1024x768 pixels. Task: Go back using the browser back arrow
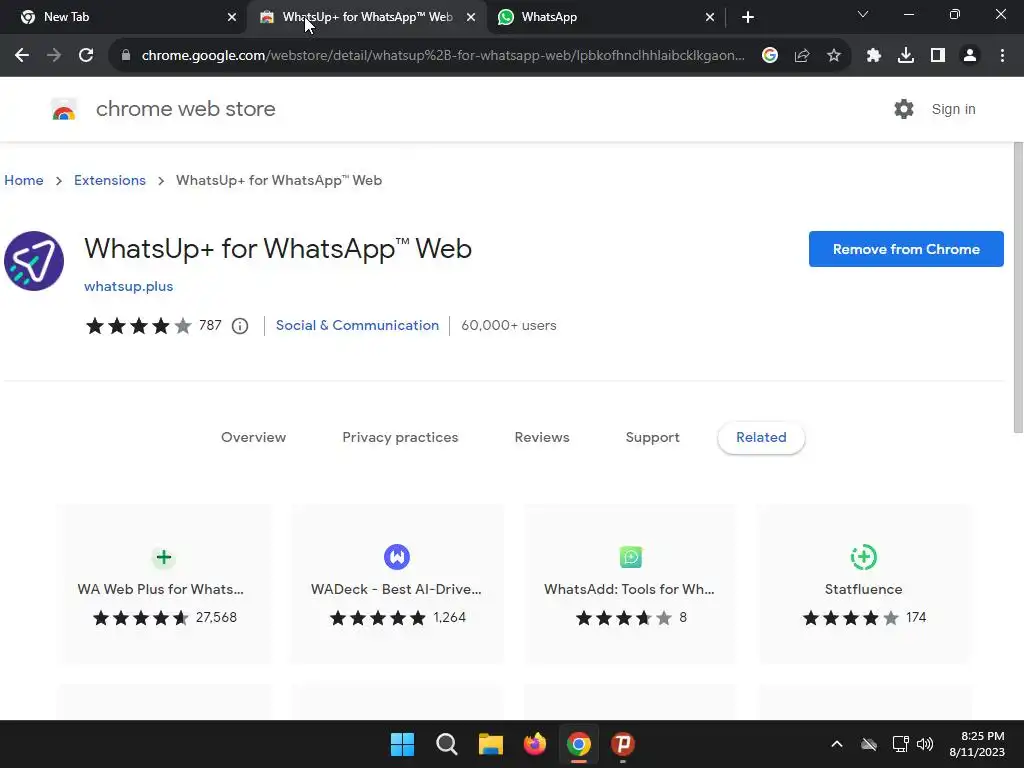(22, 56)
